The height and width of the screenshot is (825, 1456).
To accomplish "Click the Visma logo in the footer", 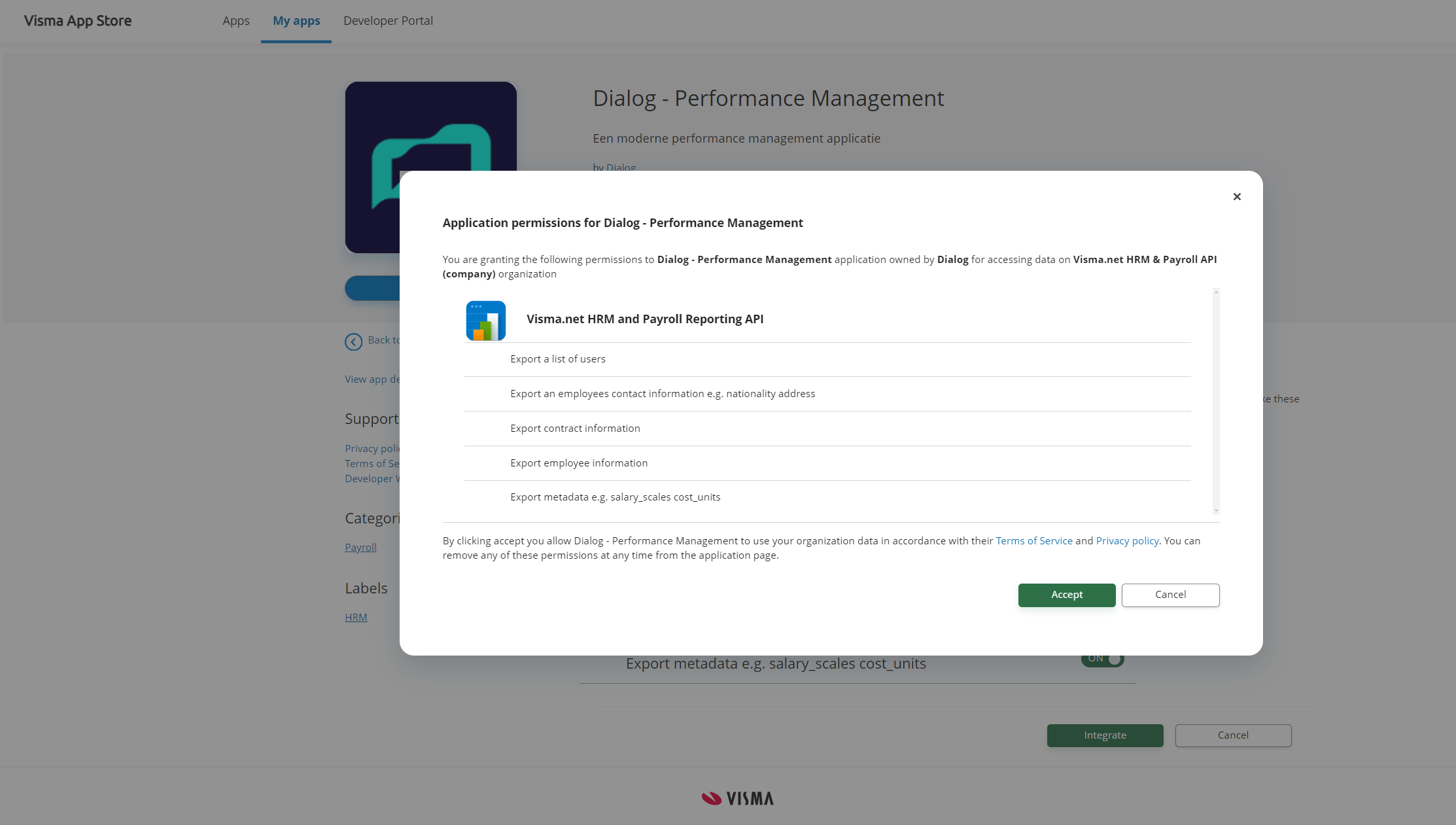I will pyautogui.click(x=738, y=798).
